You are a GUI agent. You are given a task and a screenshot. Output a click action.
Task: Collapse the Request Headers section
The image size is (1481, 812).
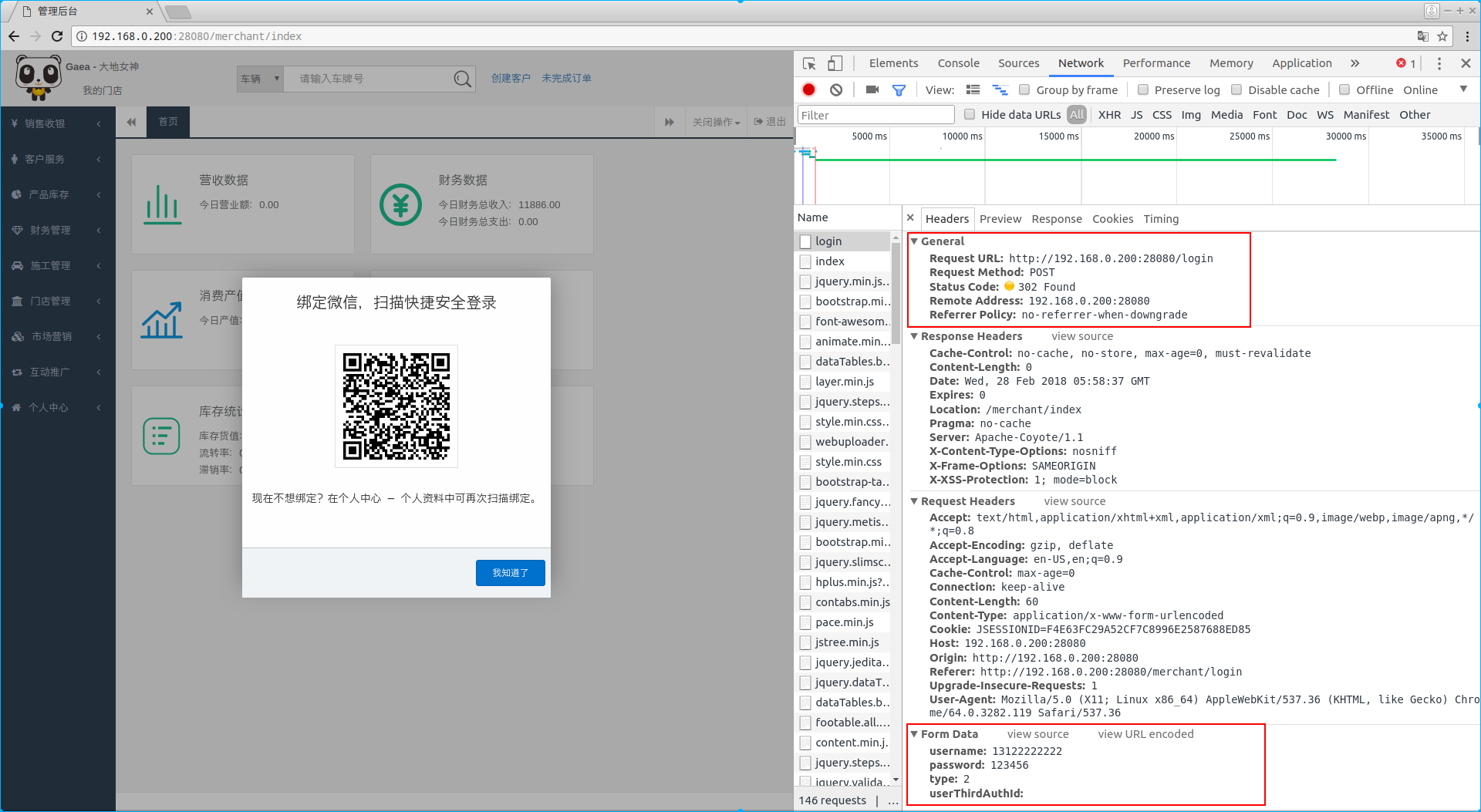[x=915, y=501]
